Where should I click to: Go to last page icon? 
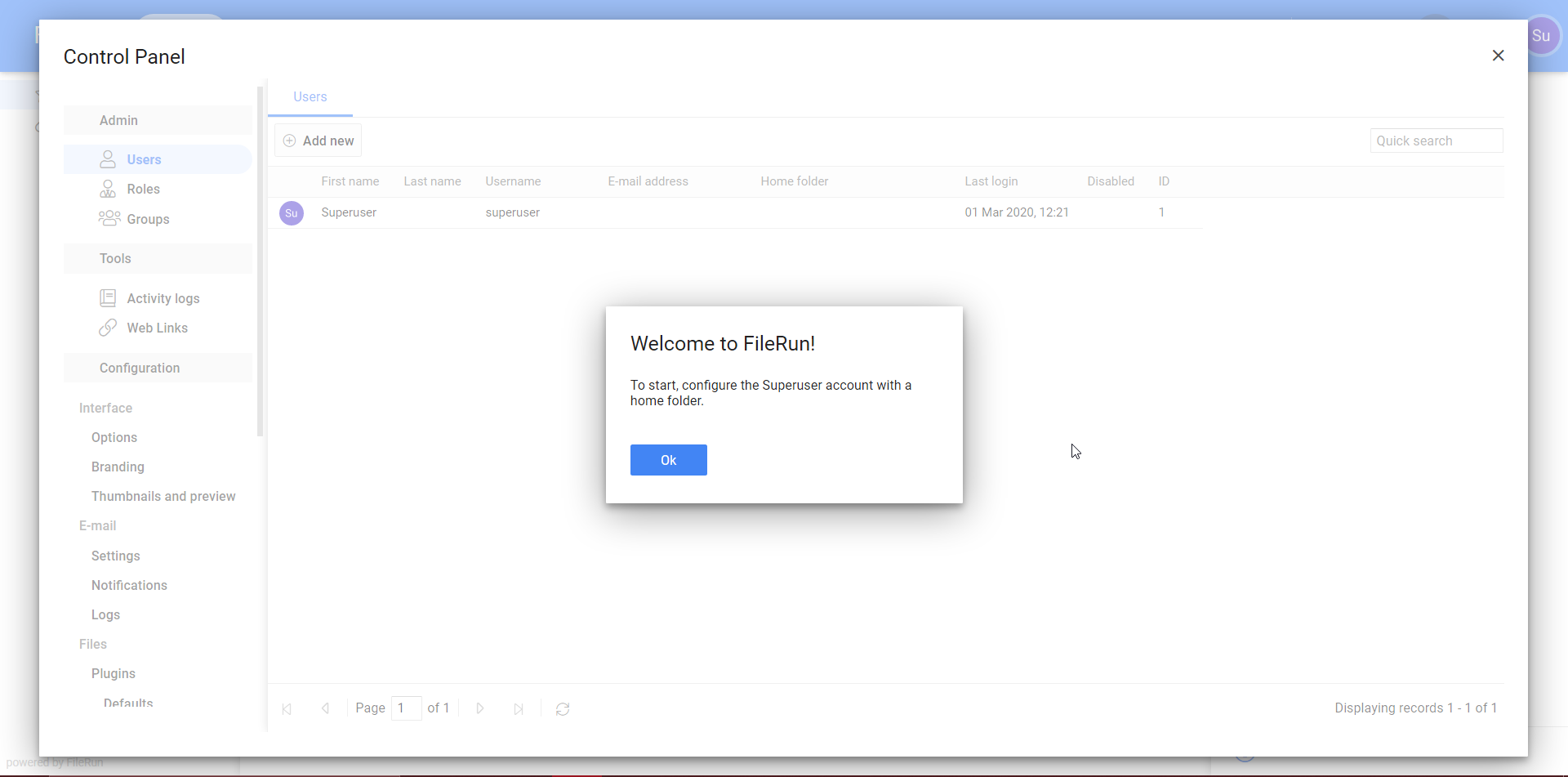pyautogui.click(x=519, y=708)
